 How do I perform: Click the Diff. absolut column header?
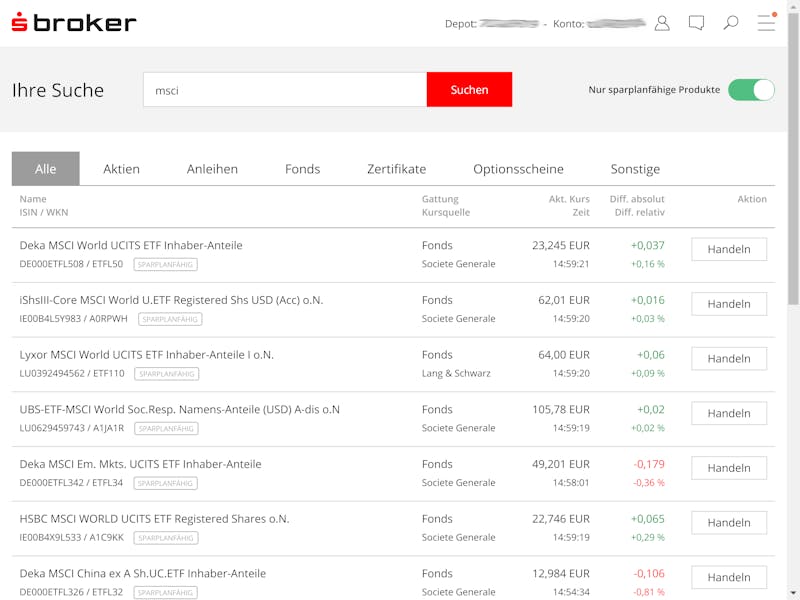(637, 199)
